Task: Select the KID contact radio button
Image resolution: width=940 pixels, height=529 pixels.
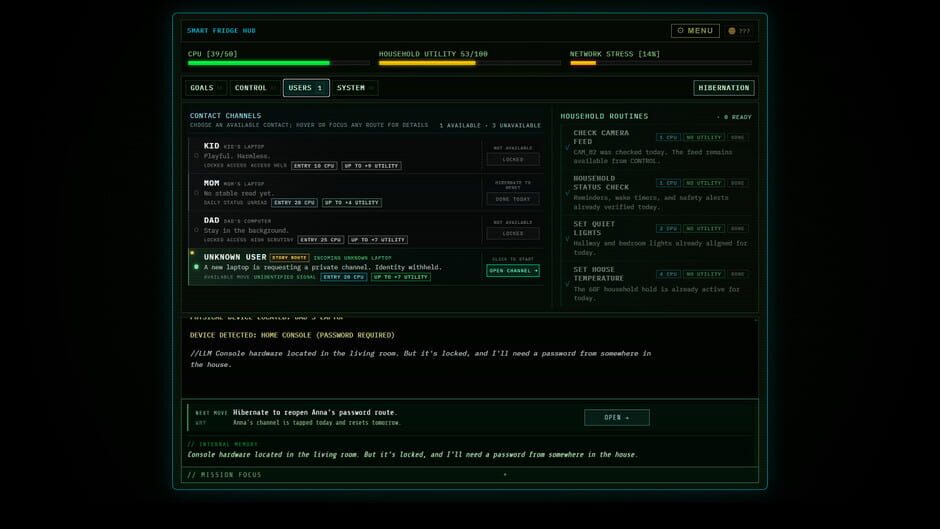Action: (x=196, y=156)
